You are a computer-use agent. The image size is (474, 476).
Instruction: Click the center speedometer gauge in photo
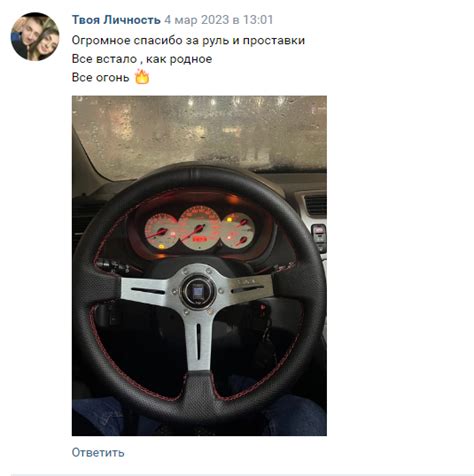coord(199,229)
